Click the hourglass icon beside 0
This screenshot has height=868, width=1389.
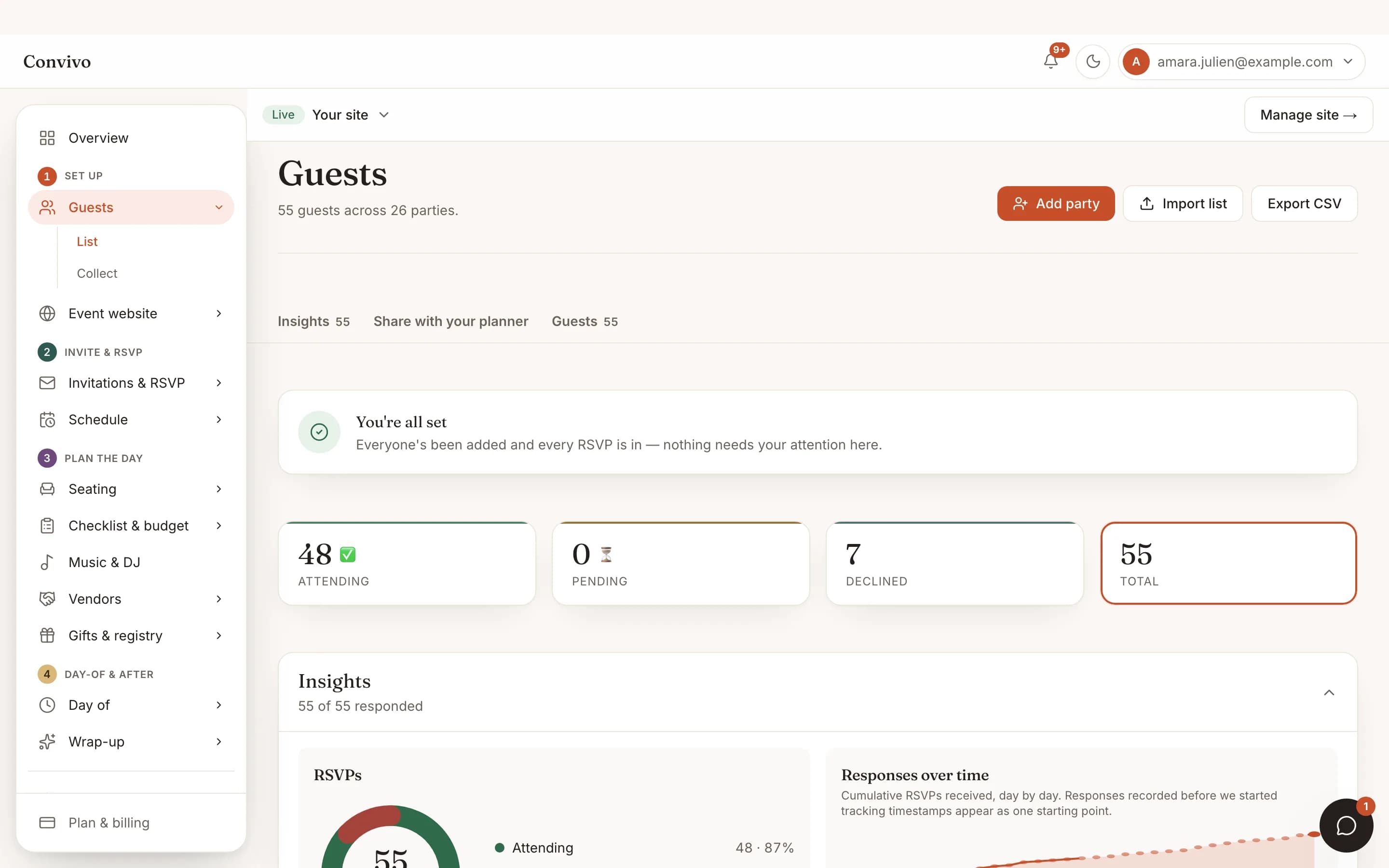coord(606,555)
